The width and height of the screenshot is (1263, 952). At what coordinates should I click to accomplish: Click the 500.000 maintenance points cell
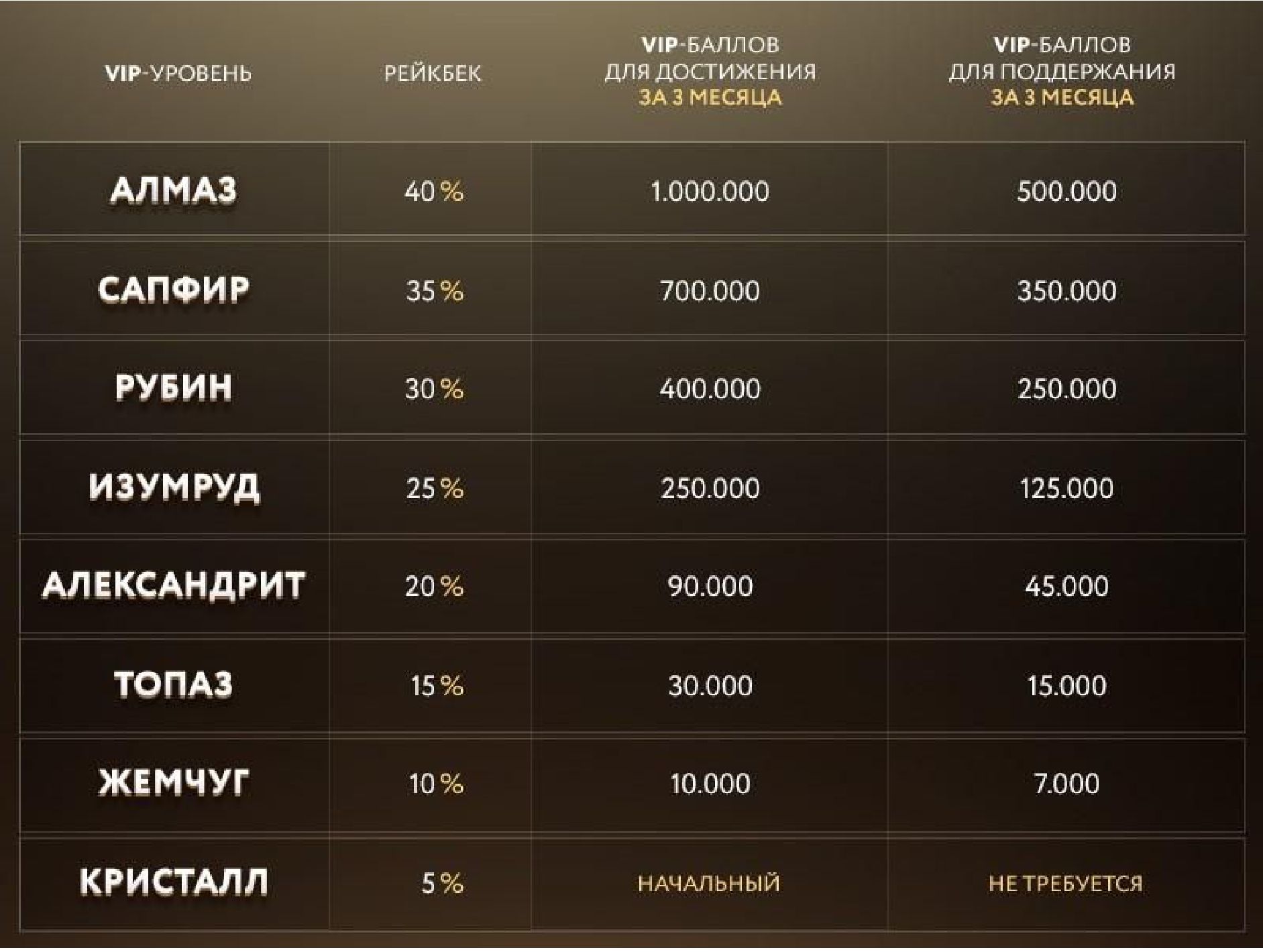(1066, 192)
